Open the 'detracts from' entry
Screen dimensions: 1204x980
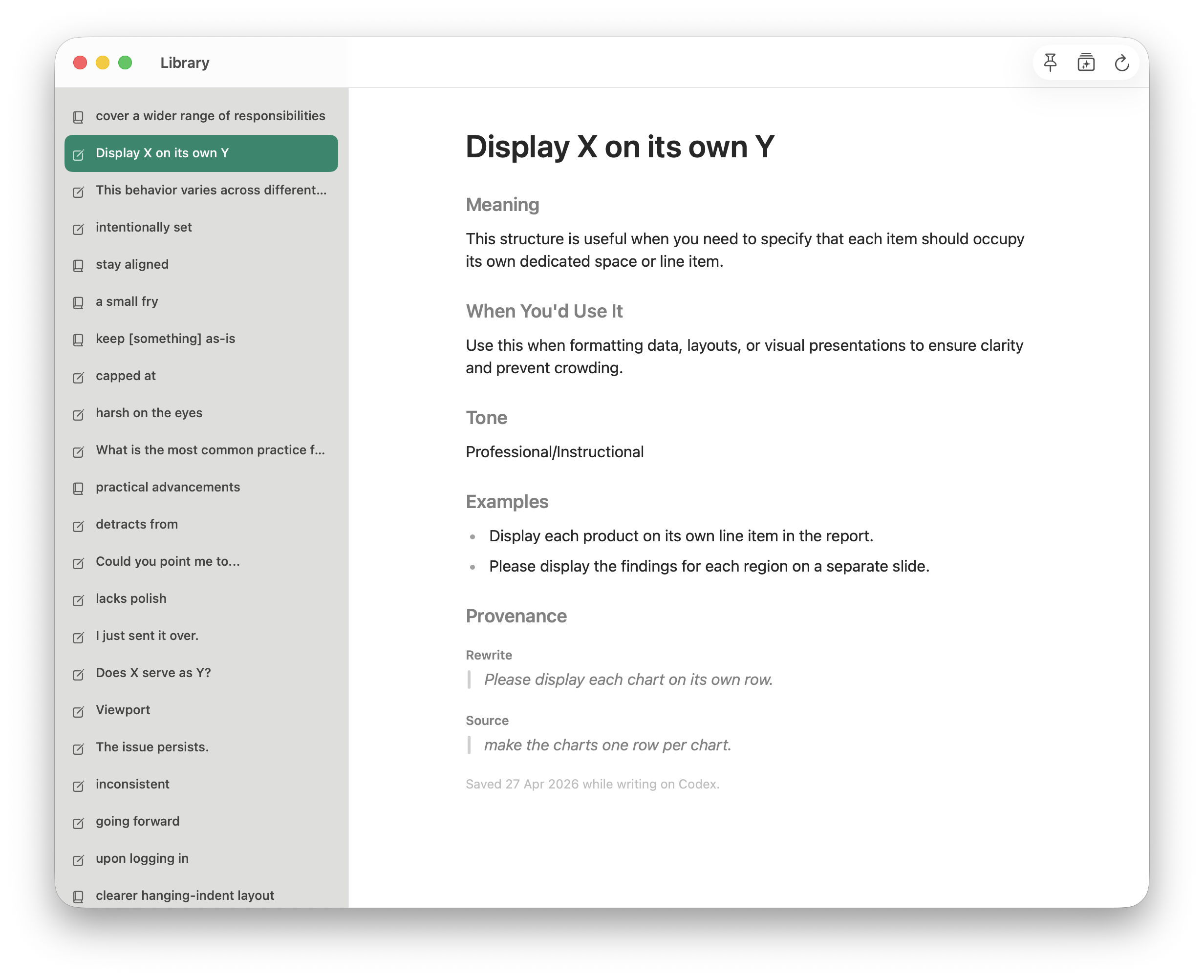(201, 524)
